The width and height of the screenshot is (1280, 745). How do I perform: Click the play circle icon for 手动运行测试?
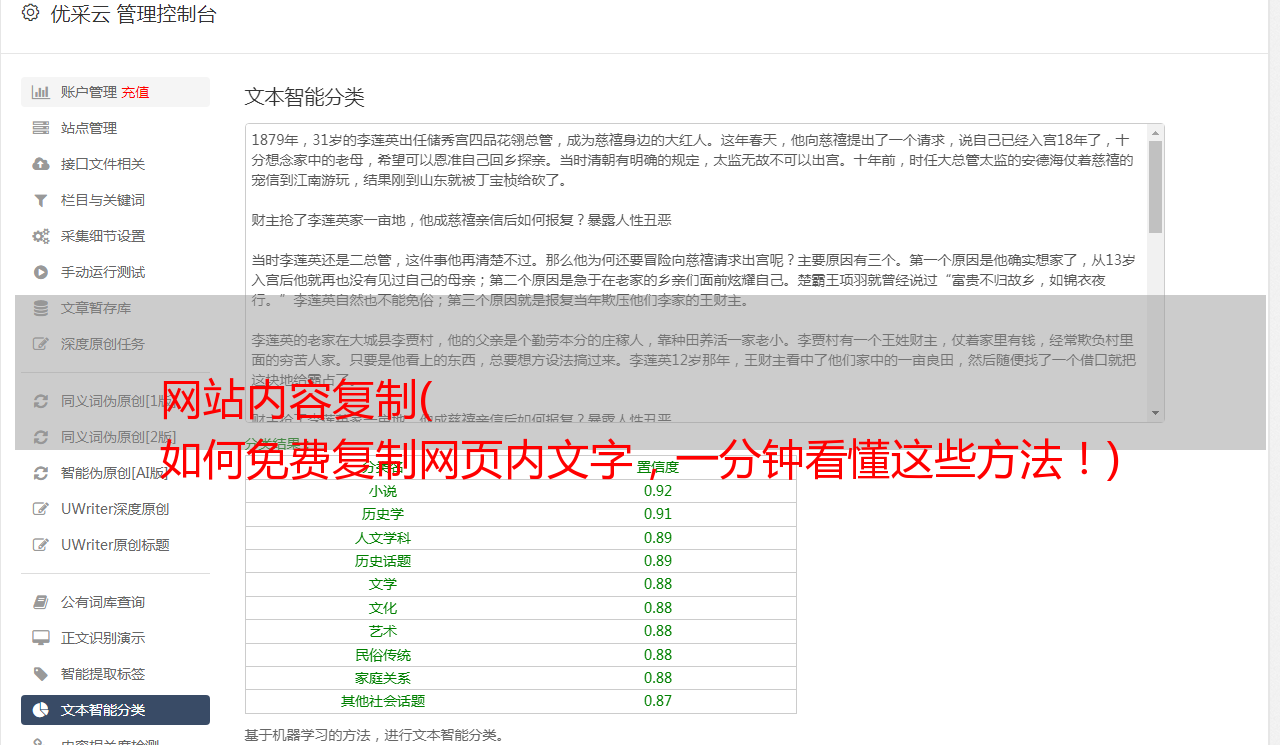pyautogui.click(x=41, y=272)
